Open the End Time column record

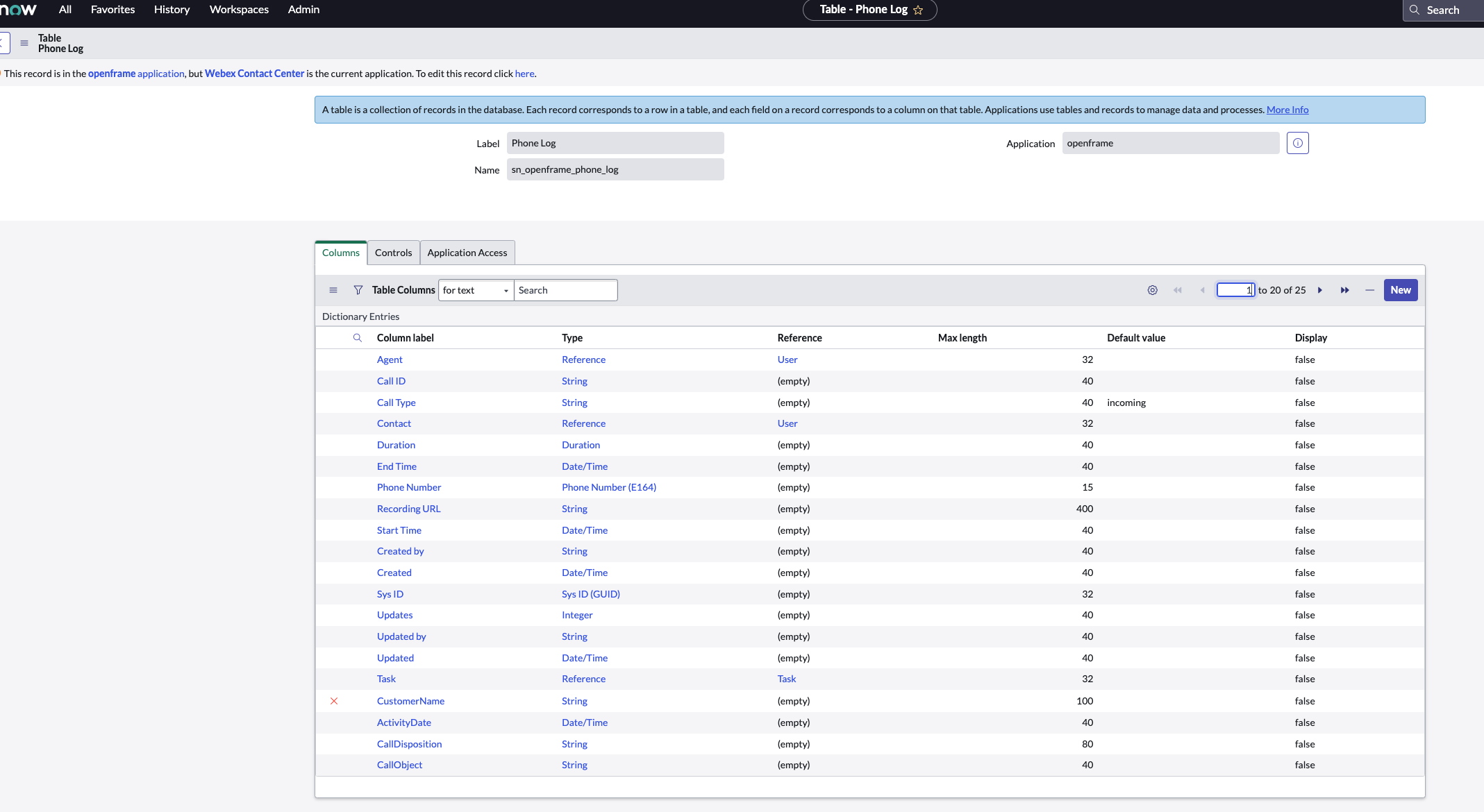pyautogui.click(x=397, y=466)
